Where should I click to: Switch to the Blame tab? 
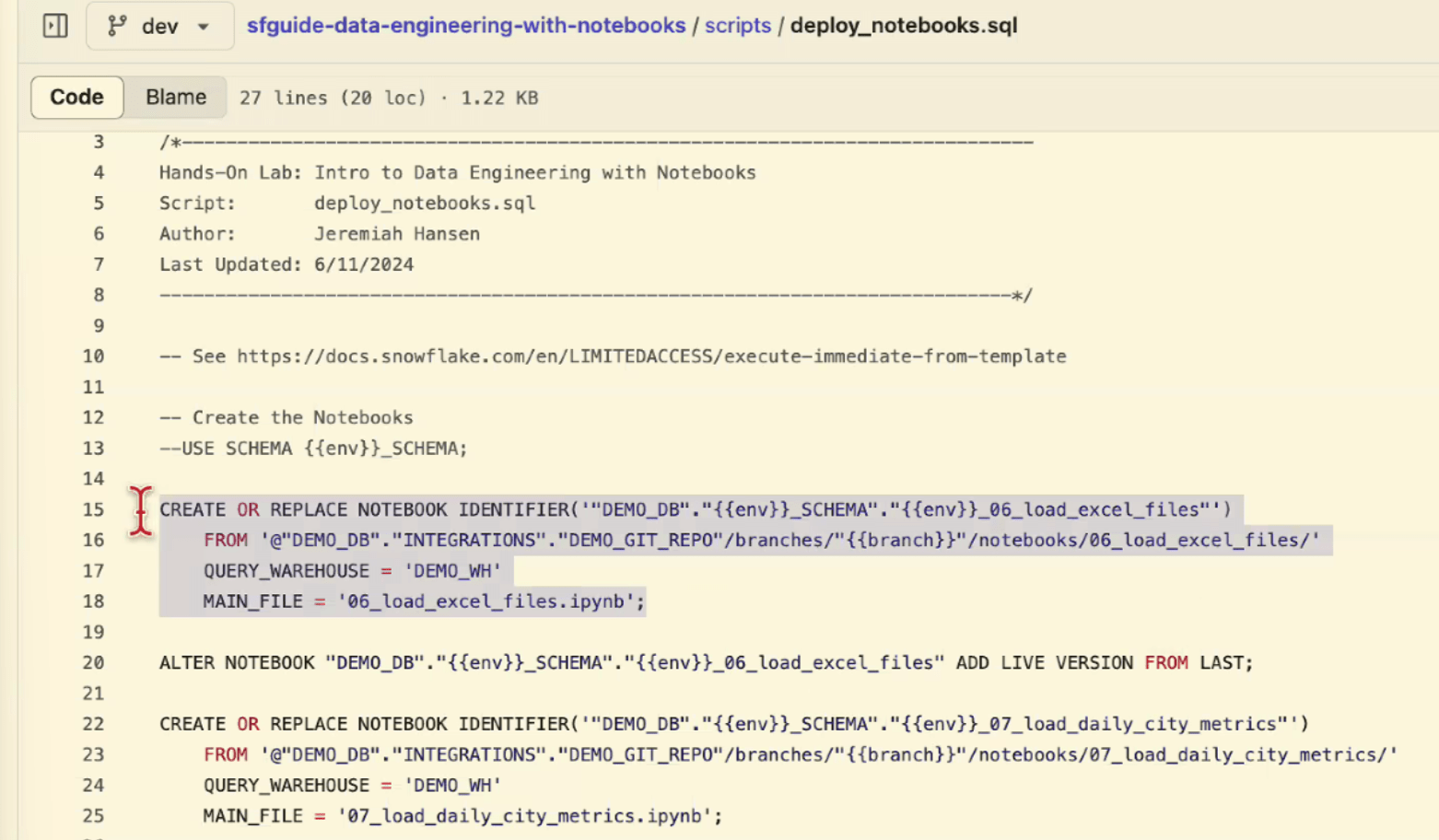coord(176,98)
